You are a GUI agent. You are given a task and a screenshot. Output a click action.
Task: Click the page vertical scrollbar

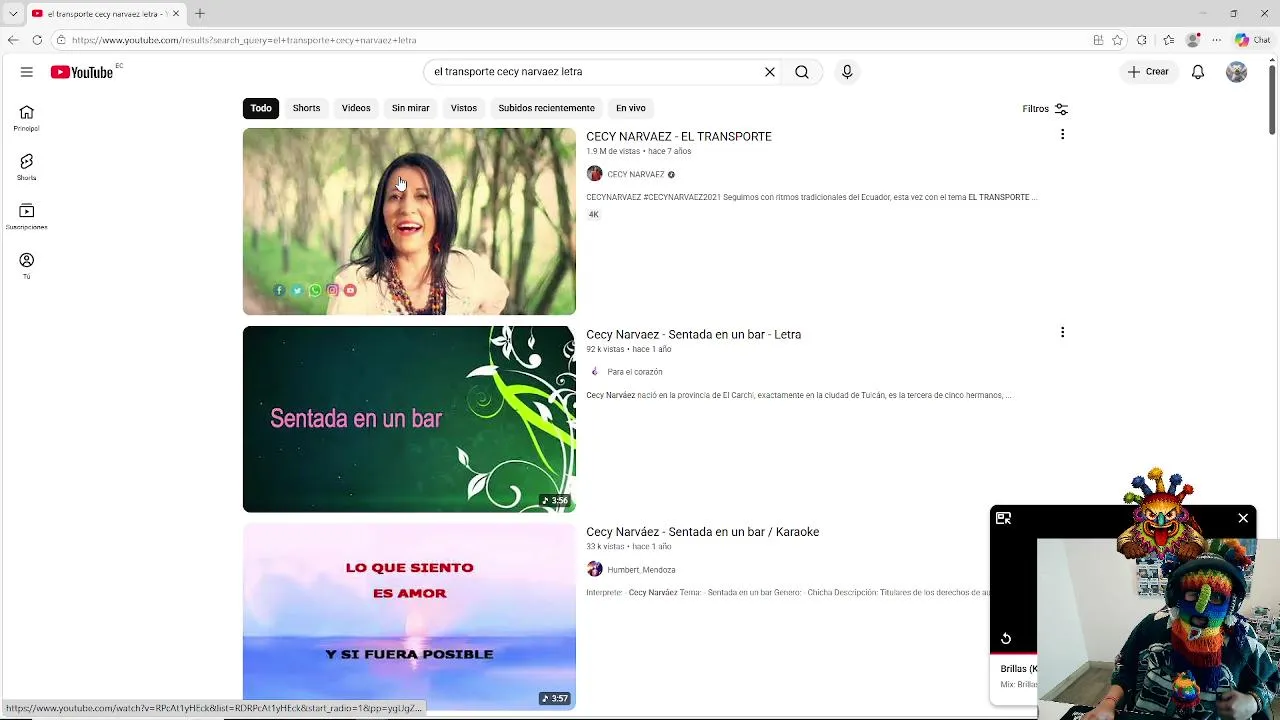click(x=1272, y=100)
